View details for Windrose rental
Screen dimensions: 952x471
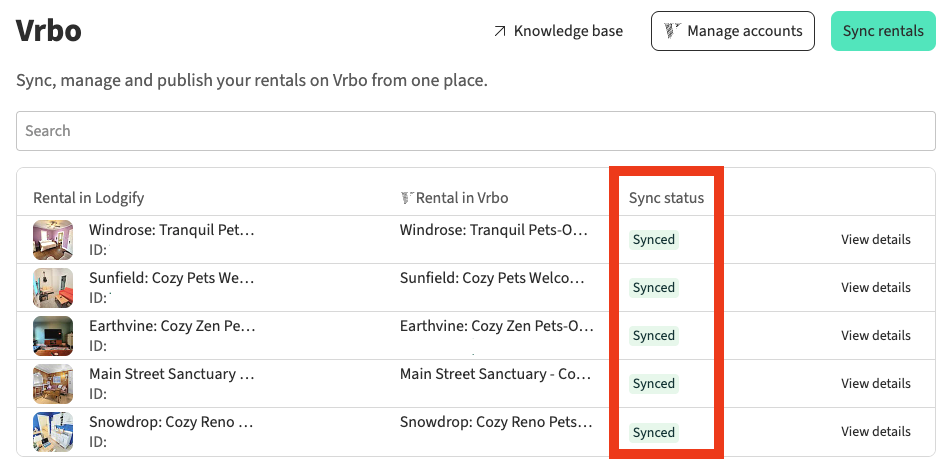coord(875,240)
